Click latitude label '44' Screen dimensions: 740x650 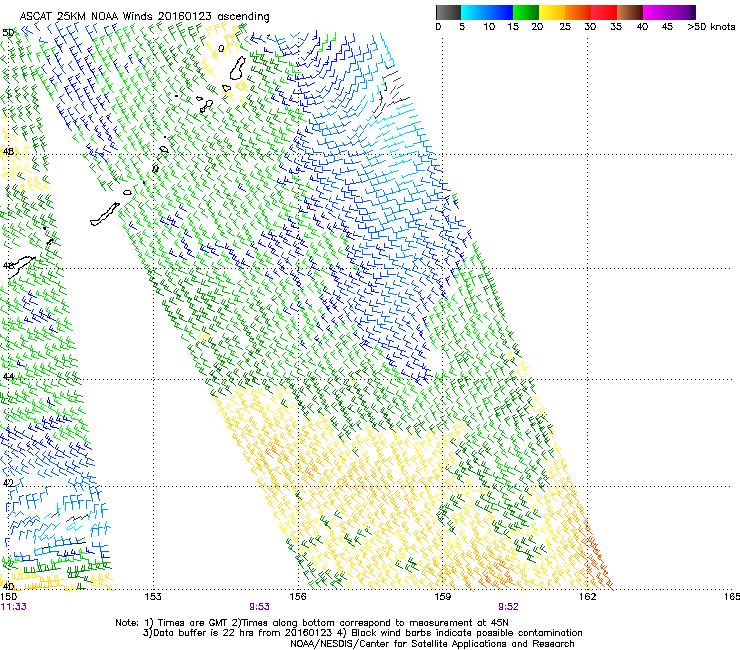click(x=8, y=377)
